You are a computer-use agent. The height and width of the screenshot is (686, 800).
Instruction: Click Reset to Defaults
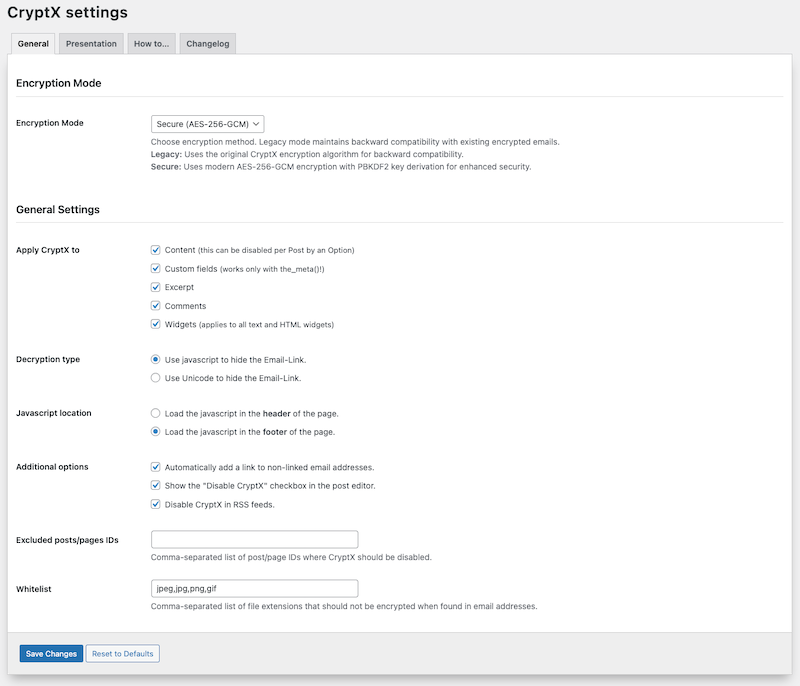[x=122, y=653]
